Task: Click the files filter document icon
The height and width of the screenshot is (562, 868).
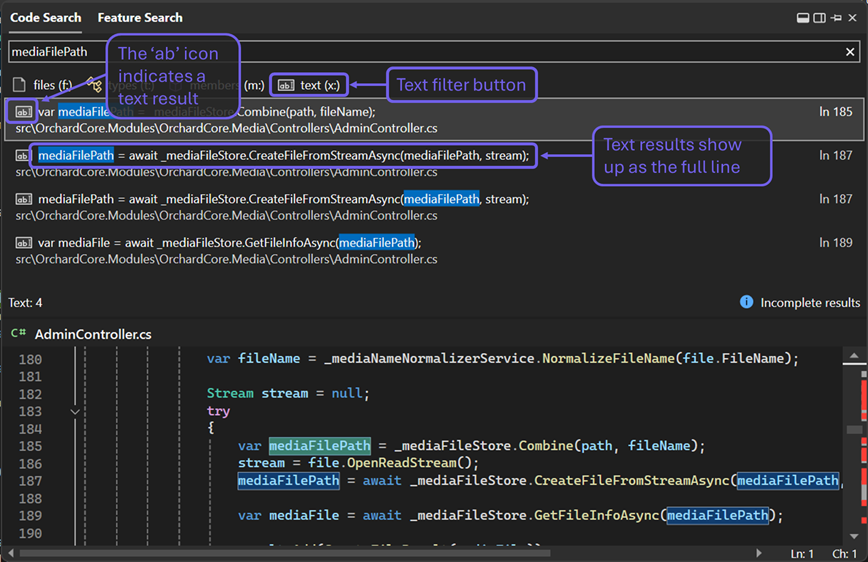Action: point(19,85)
